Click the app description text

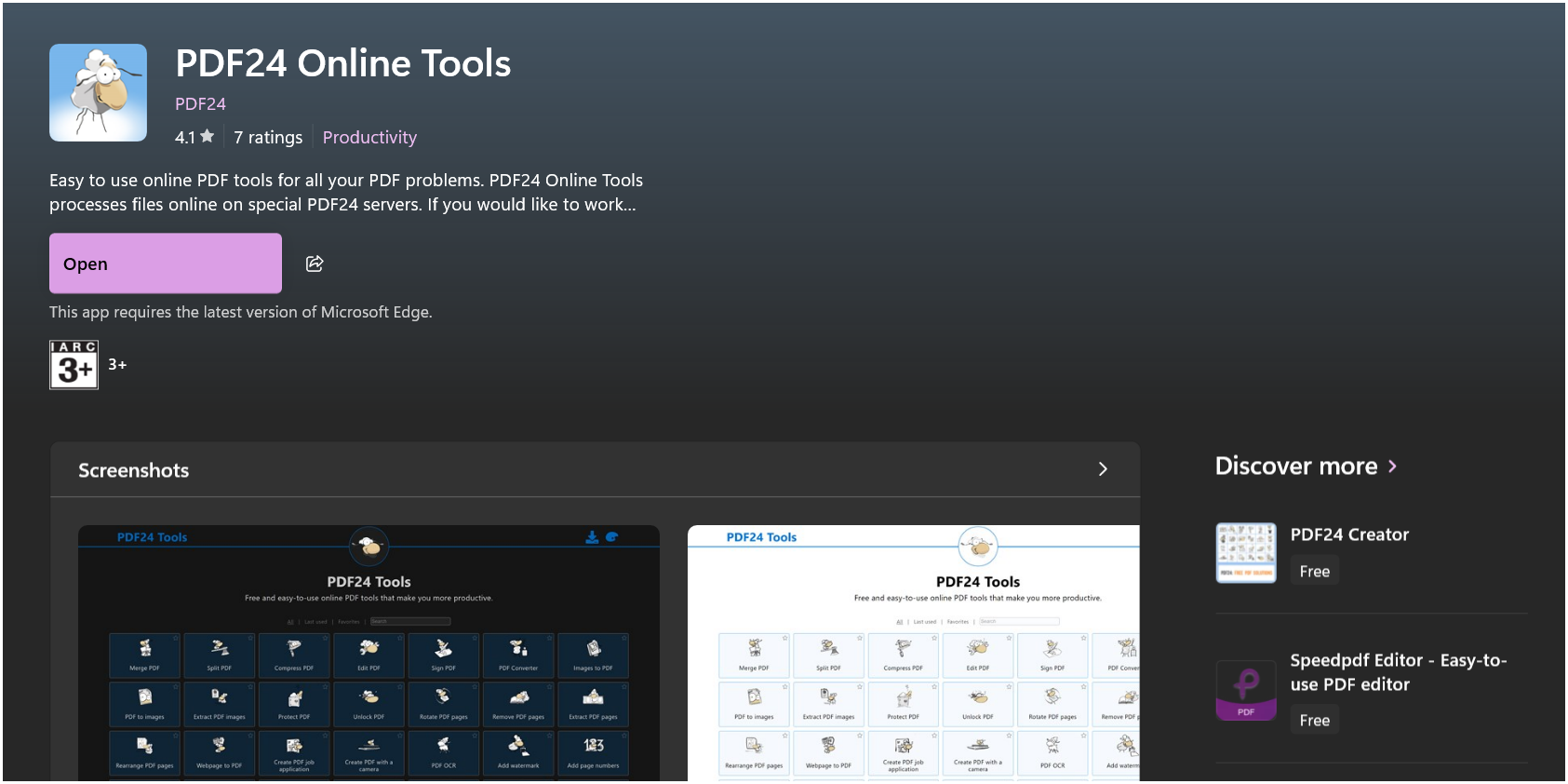point(346,193)
